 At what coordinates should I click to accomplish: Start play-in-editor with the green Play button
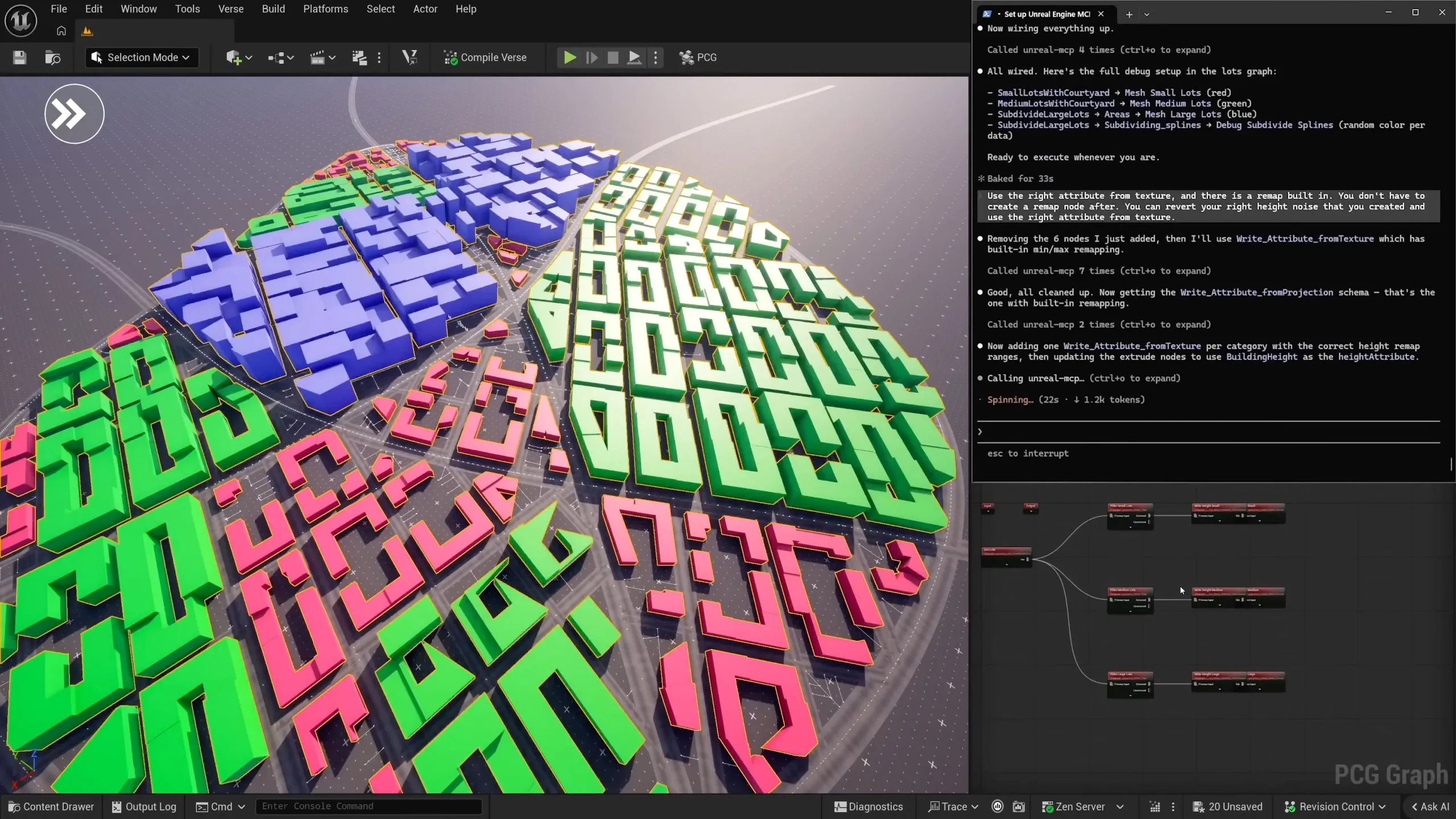click(570, 57)
